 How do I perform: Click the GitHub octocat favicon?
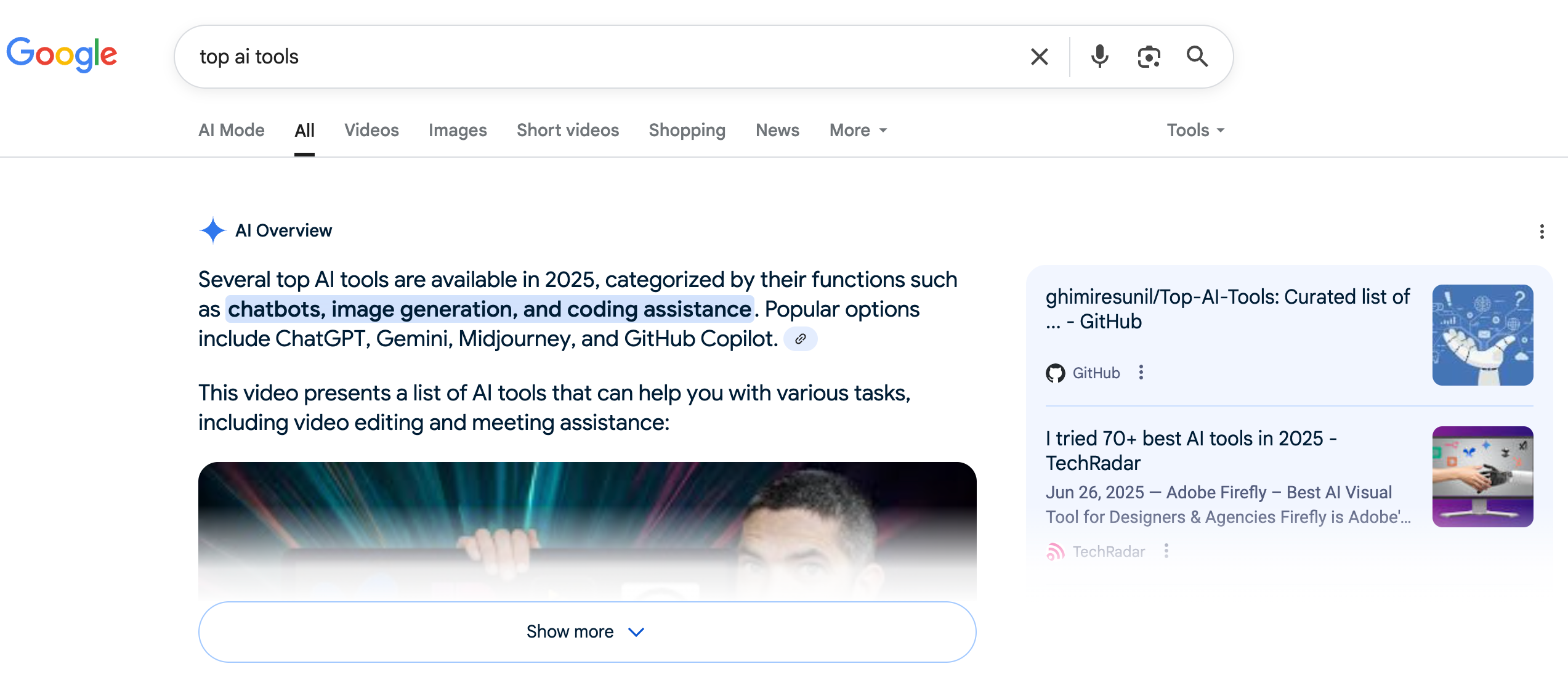pos(1055,373)
